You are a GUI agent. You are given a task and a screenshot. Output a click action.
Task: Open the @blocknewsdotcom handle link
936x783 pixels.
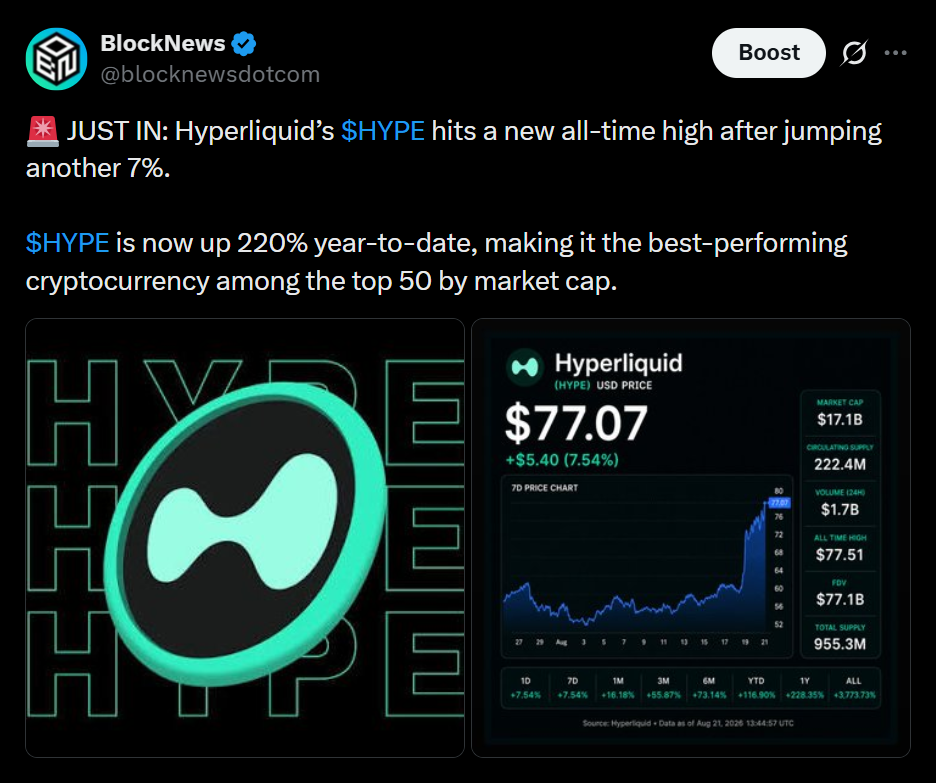[210, 75]
